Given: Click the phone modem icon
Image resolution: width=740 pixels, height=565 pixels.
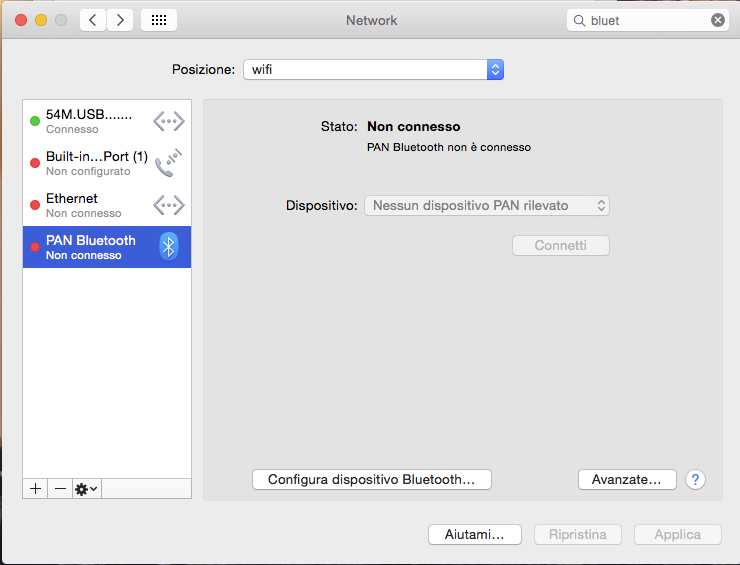Looking at the screenshot, I should click(168, 163).
